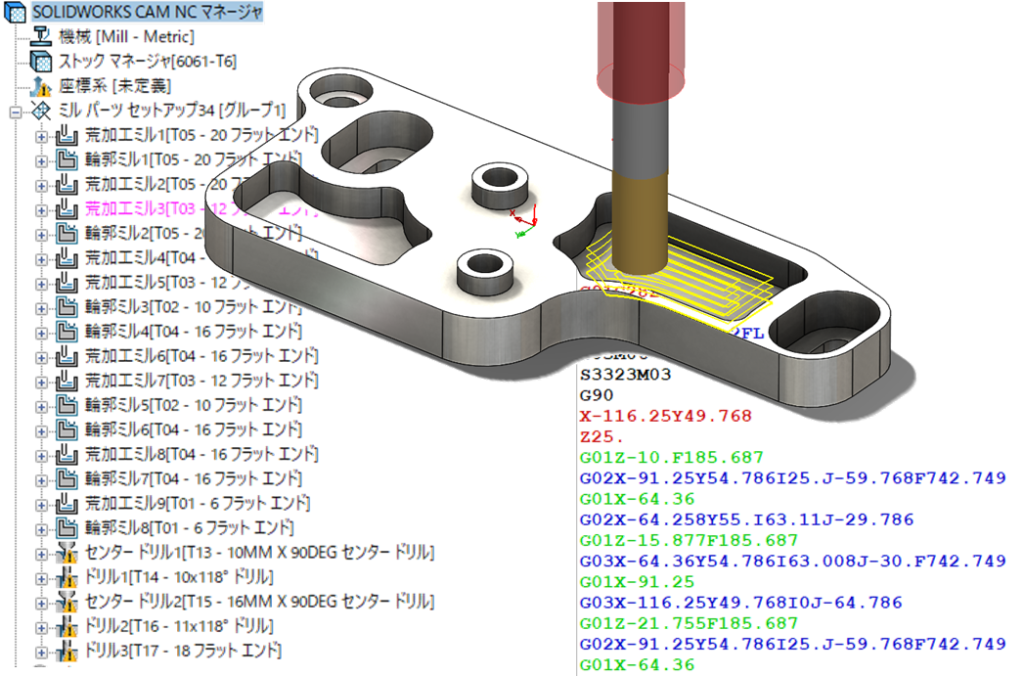
Task: Expand the 輪郭ミル8[T01 - 6 フラット エンド] node
Action: pyautogui.click(x=41, y=529)
